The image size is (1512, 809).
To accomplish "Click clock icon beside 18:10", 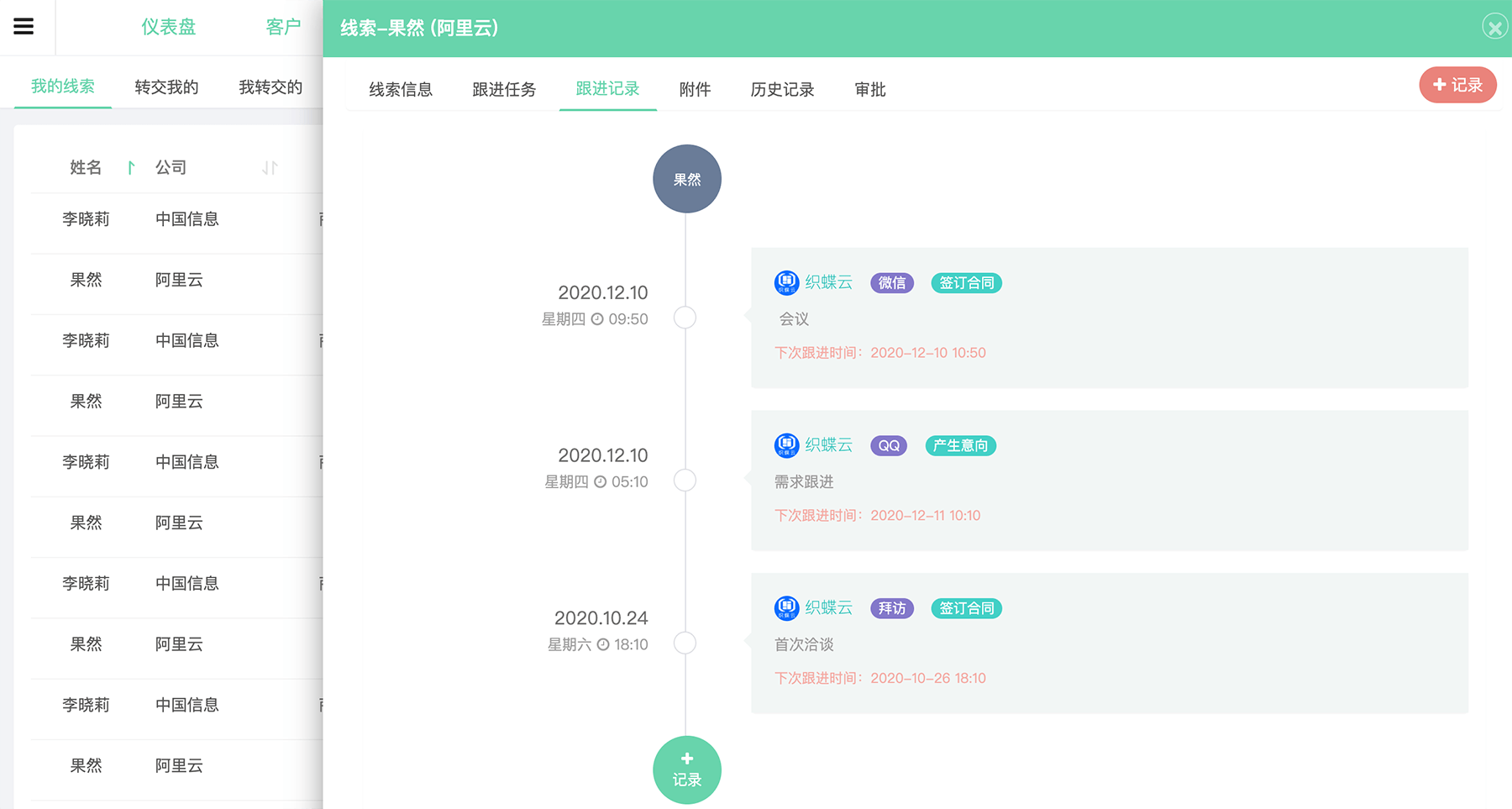I will coord(602,644).
